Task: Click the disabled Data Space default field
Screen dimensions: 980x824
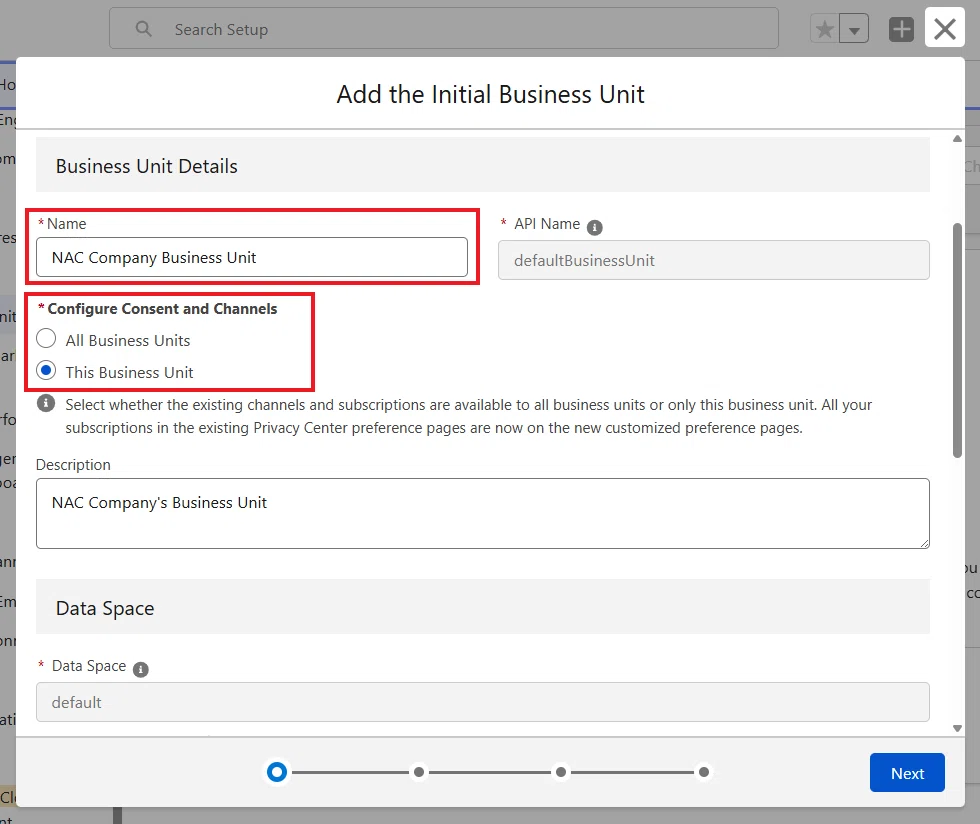Action: coord(482,702)
